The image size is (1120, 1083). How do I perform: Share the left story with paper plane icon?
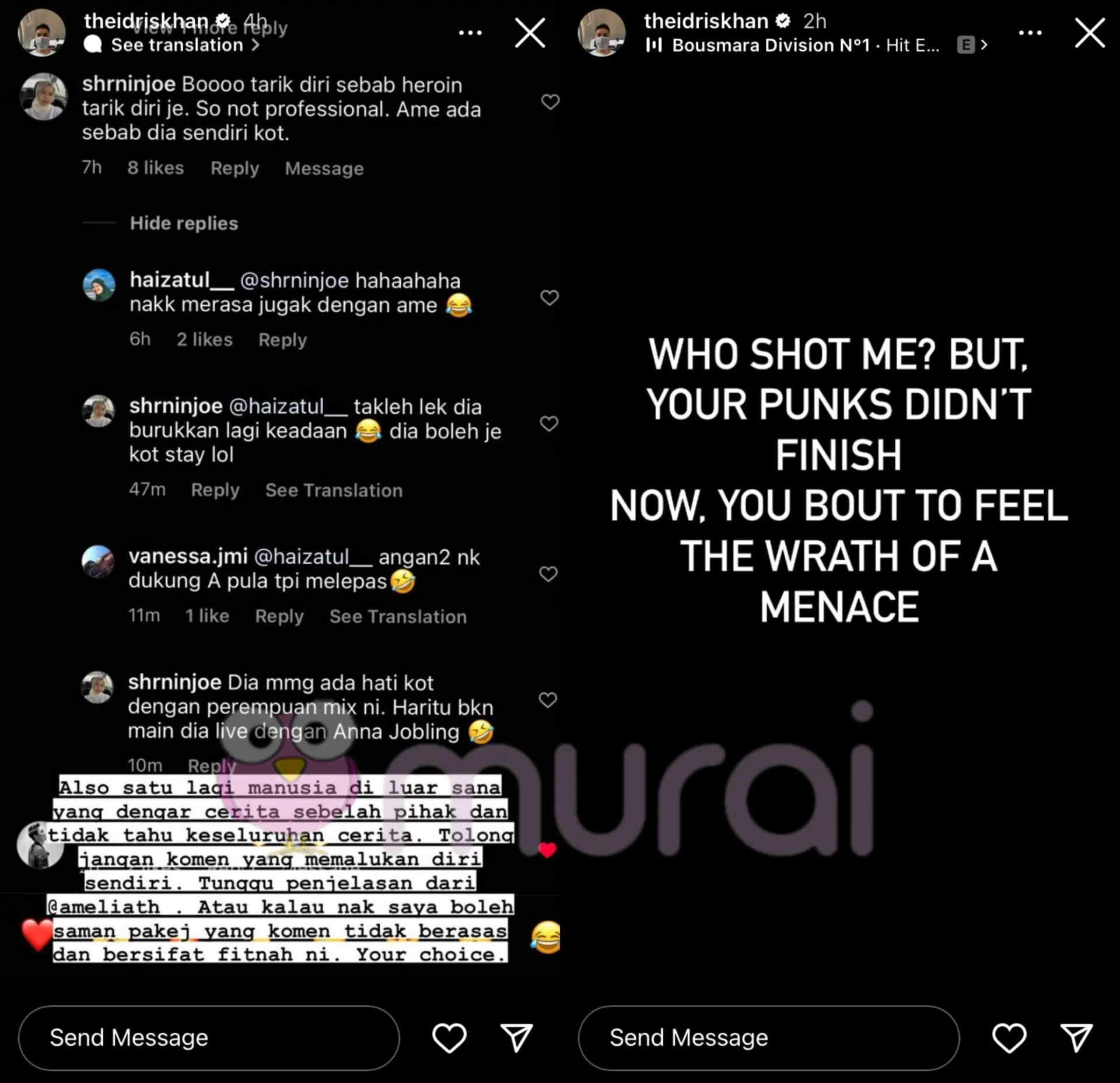(x=516, y=1037)
